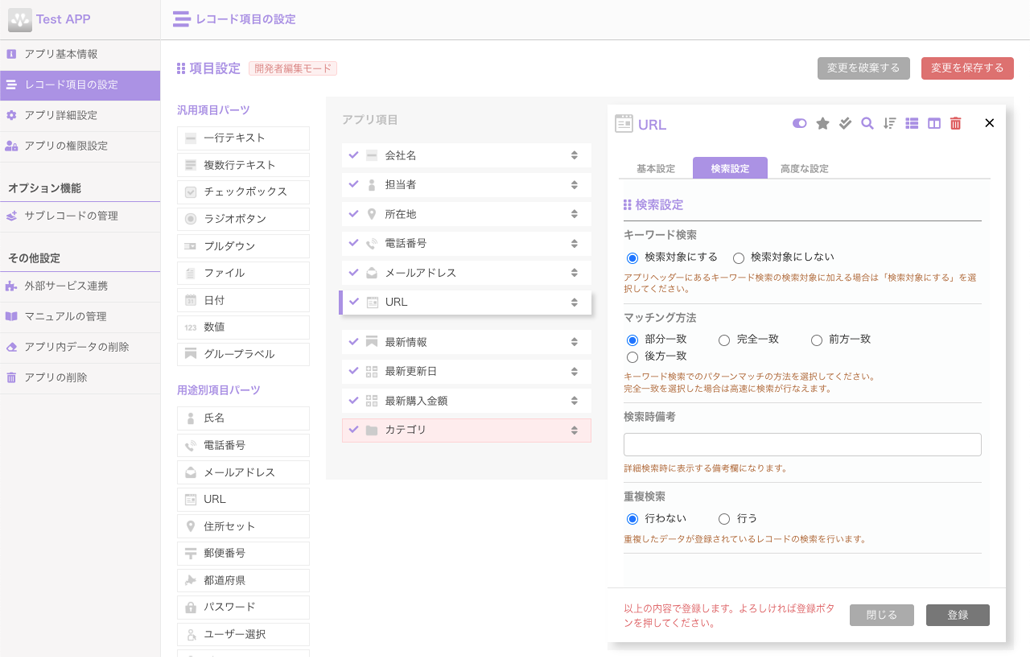Add 日付 part
1030x657 pixels.
click(x=243, y=300)
